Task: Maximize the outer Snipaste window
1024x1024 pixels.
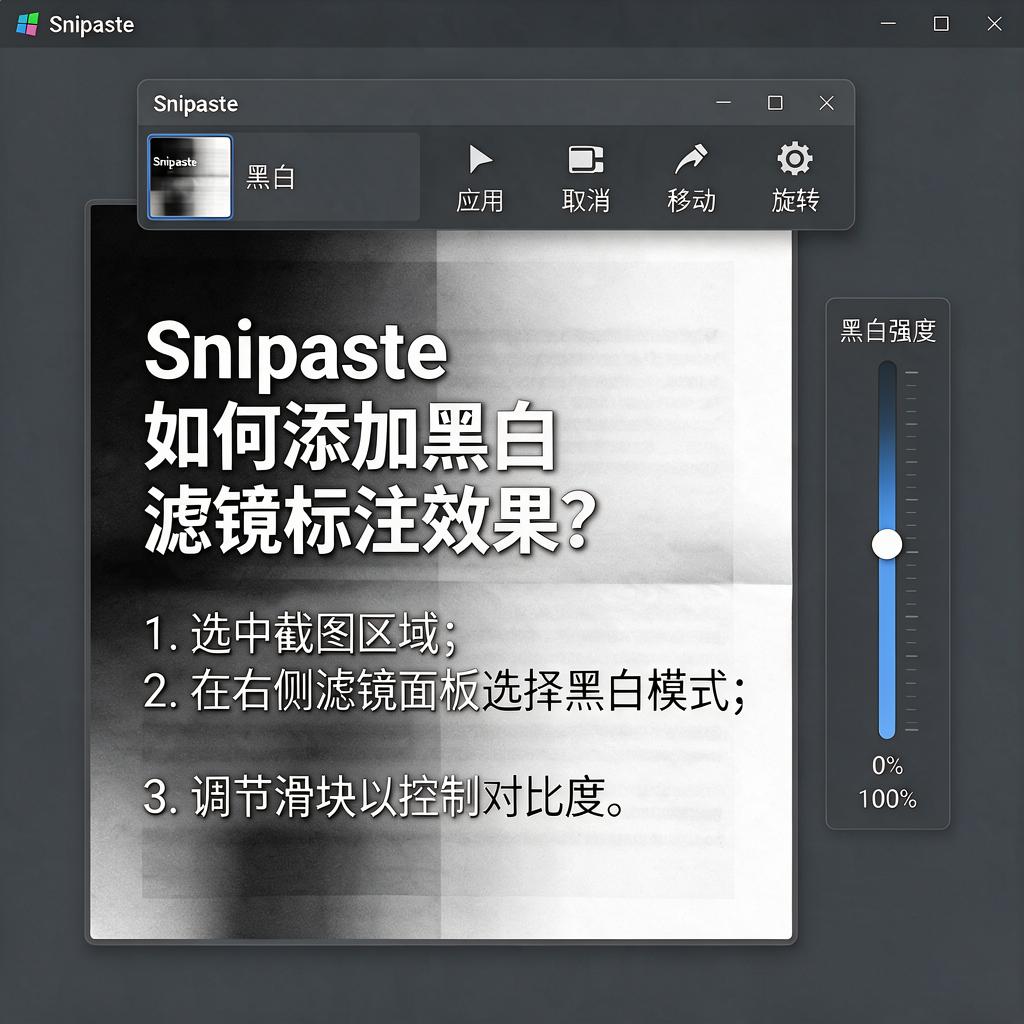Action: click(x=941, y=24)
